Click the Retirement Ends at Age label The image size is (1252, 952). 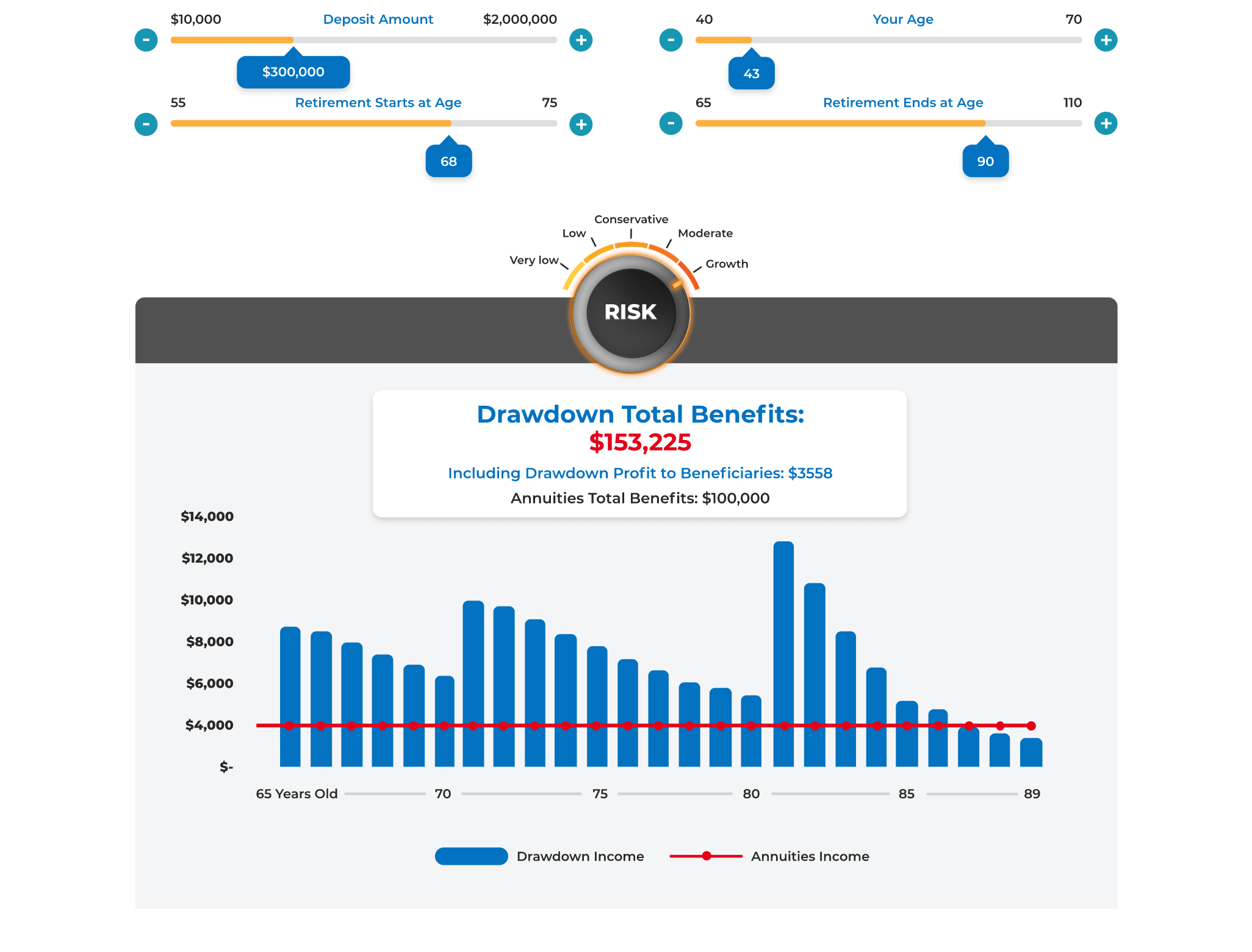(903, 103)
